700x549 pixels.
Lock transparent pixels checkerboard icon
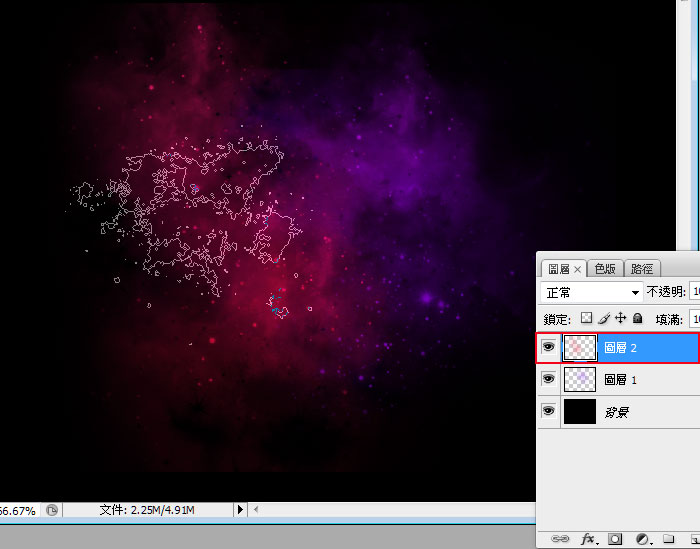pyautogui.click(x=586, y=318)
